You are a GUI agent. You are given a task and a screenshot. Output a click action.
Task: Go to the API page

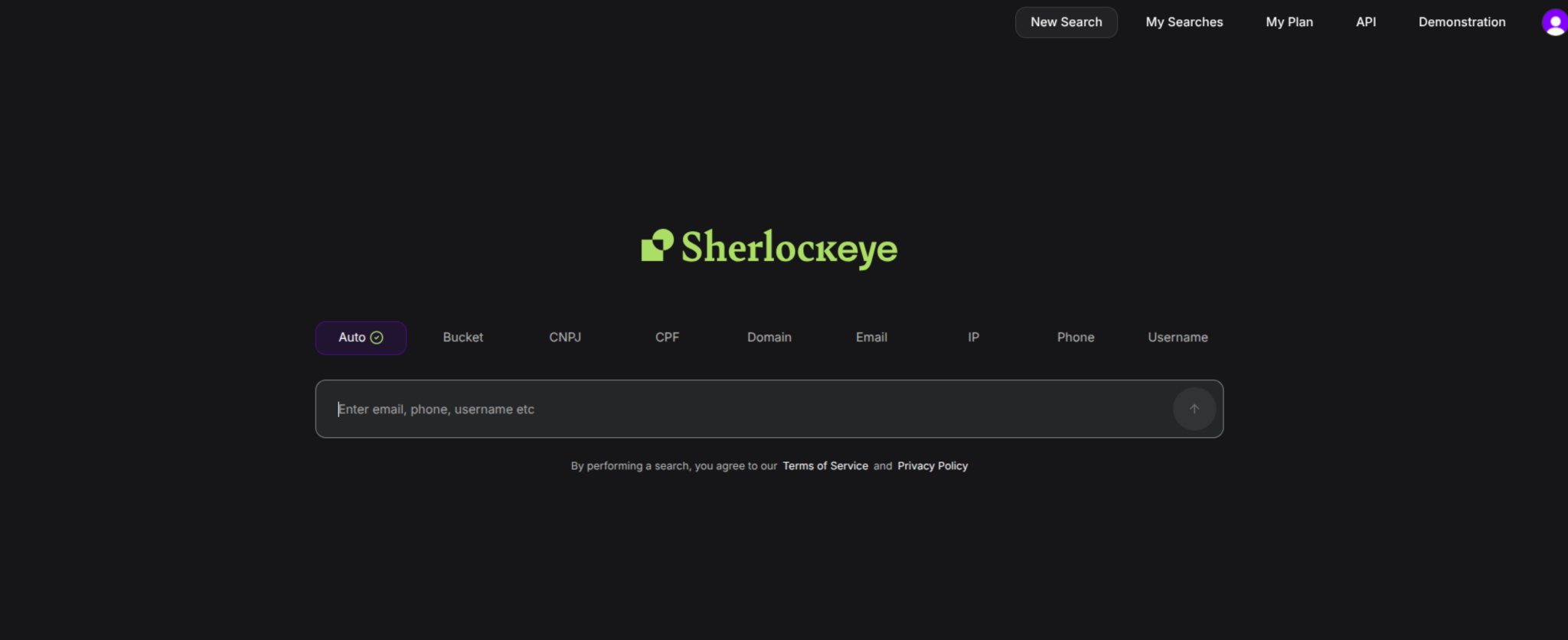1366,22
